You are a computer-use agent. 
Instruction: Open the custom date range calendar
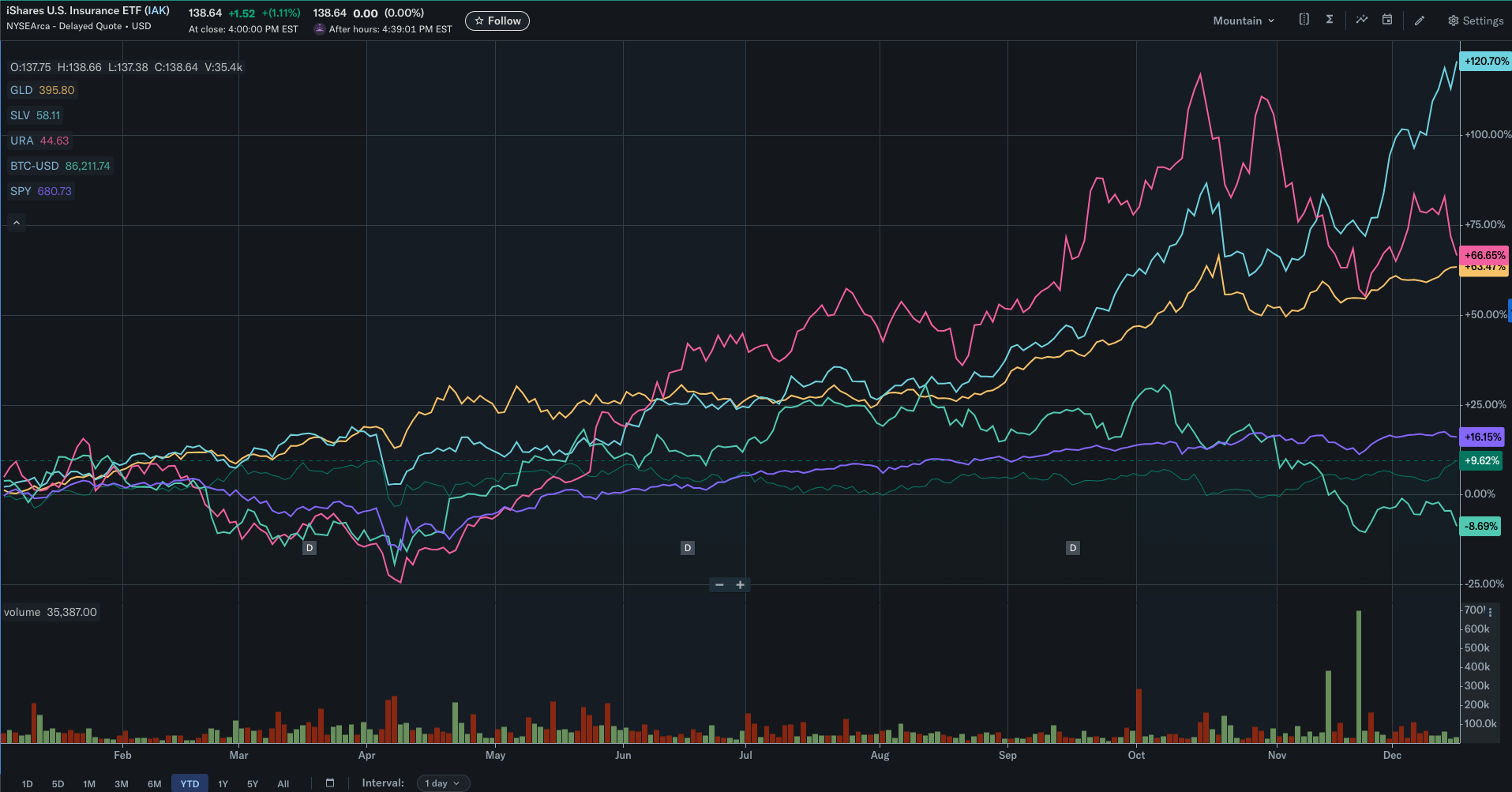point(330,783)
